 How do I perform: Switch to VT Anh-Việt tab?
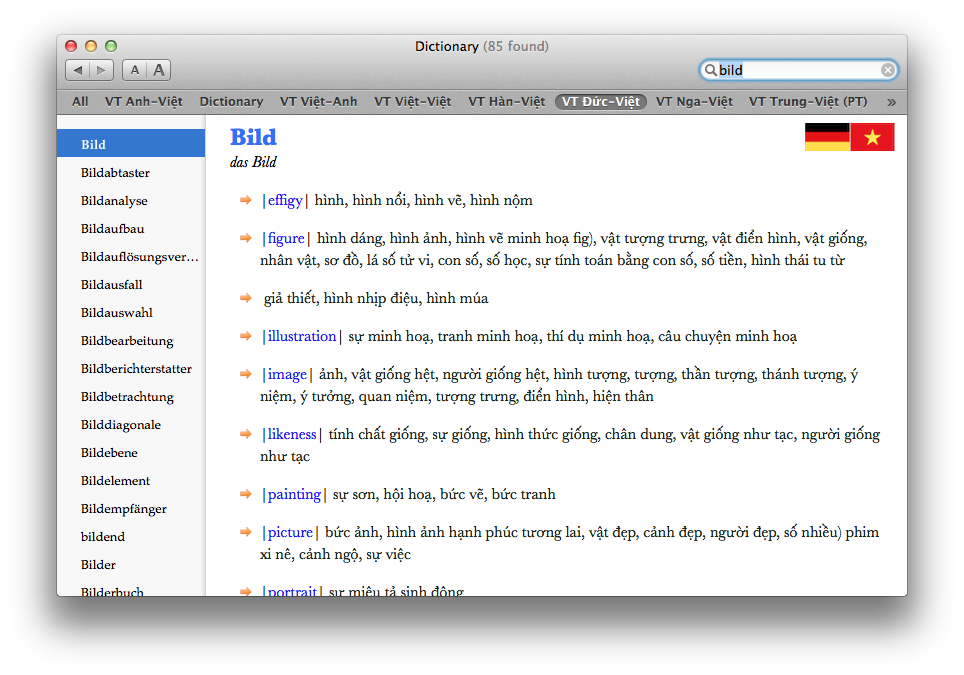[x=143, y=101]
